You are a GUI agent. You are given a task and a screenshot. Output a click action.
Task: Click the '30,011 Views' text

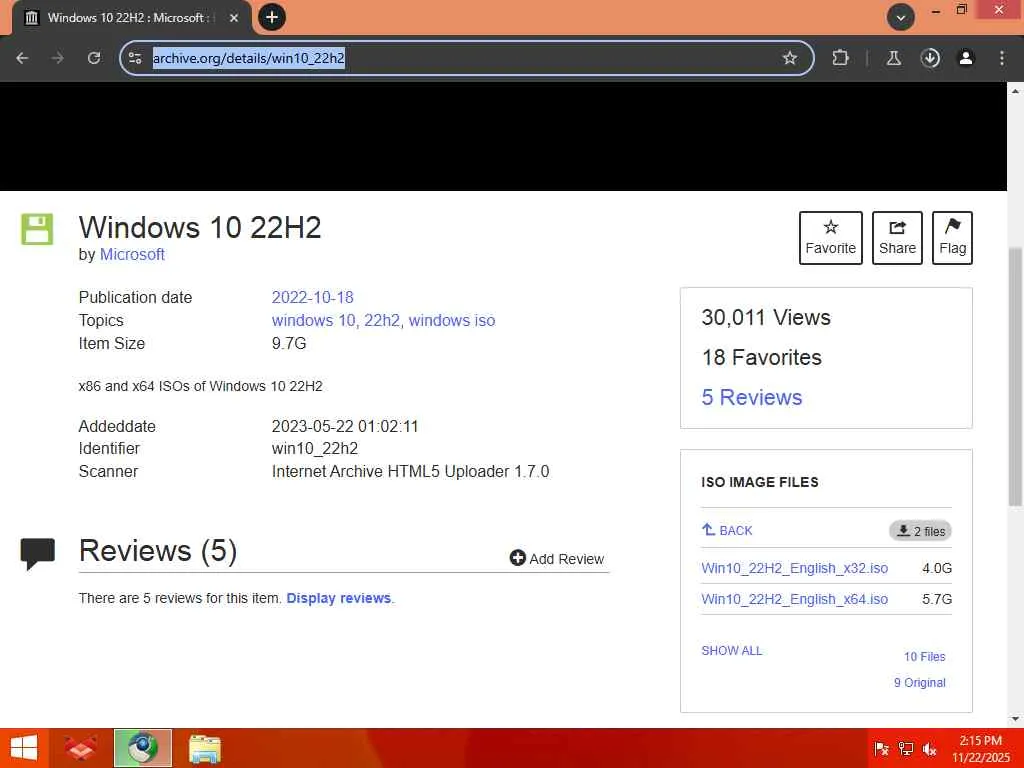(766, 317)
